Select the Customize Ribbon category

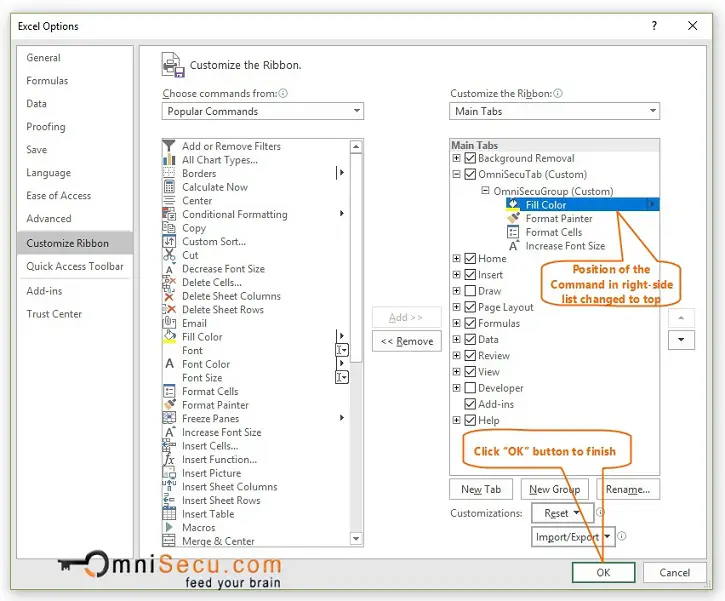click(75, 243)
